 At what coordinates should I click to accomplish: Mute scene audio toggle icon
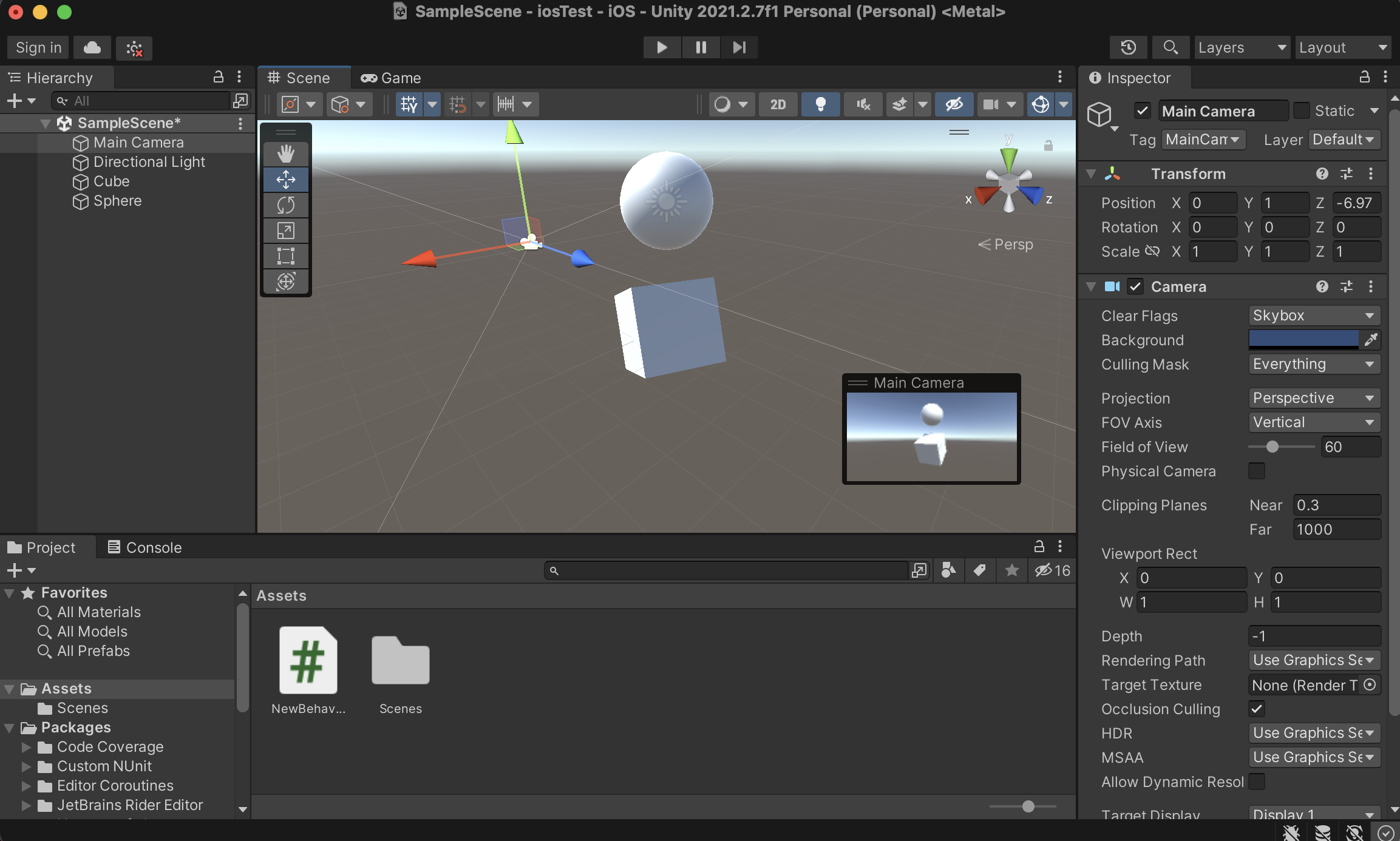click(863, 104)
